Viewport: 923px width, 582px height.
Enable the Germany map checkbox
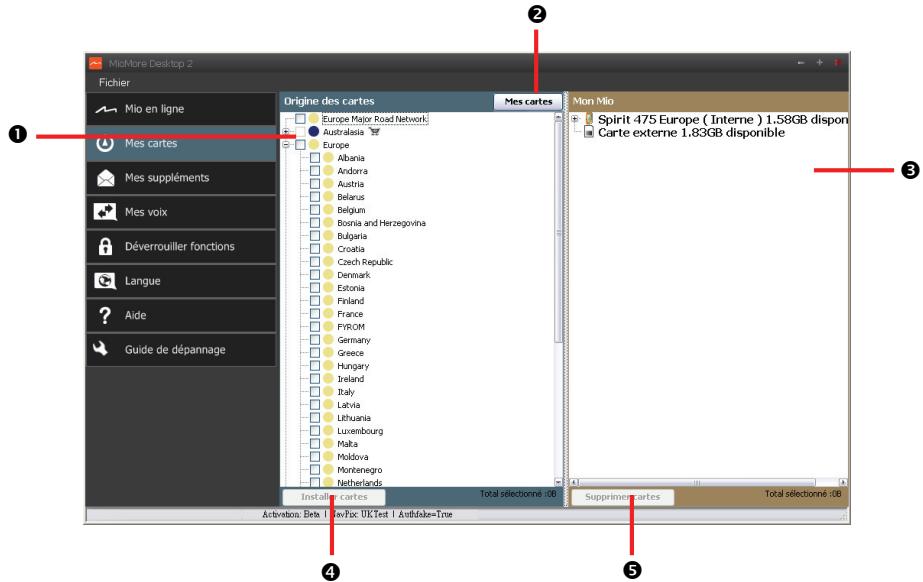coord(315,340)
